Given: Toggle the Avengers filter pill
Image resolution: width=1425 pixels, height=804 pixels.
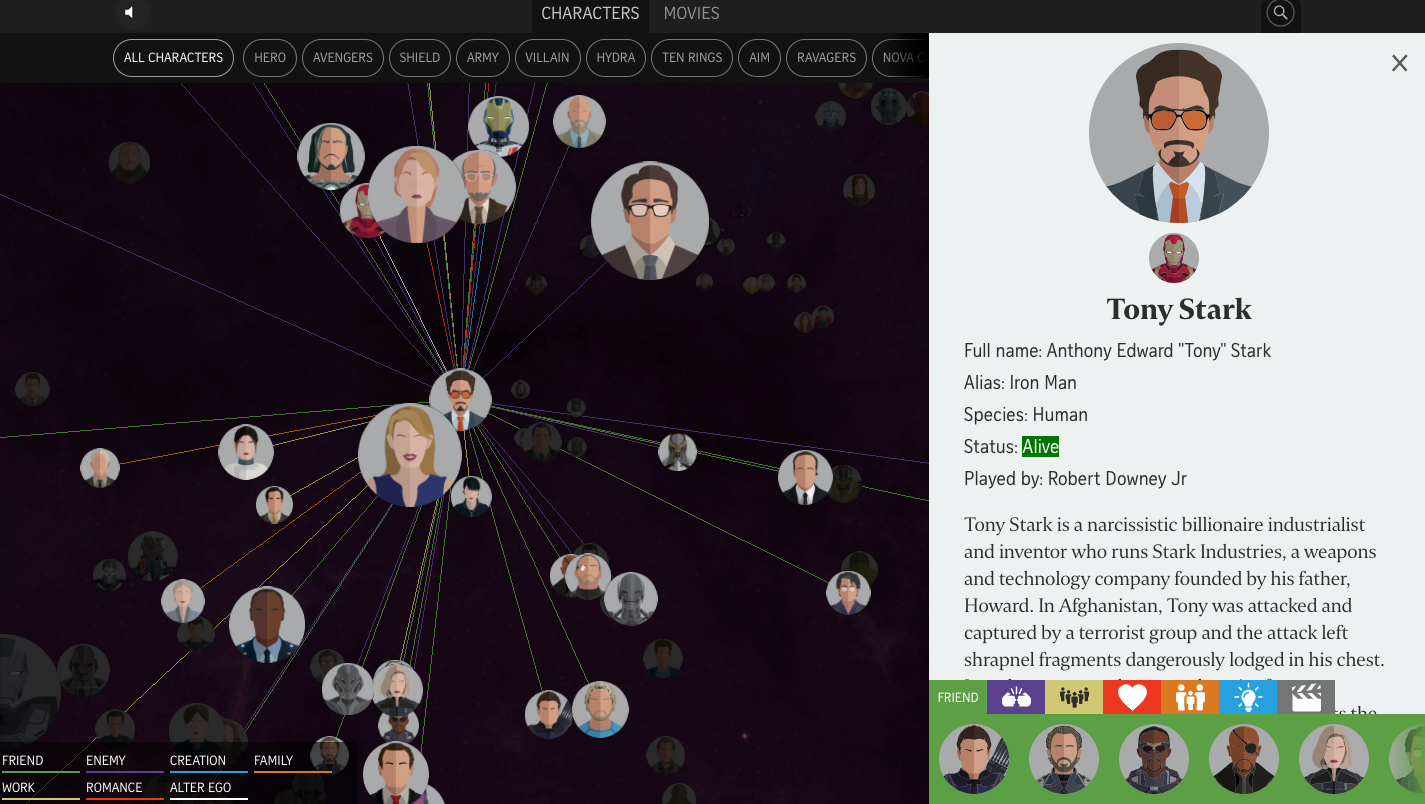Looking at the screenshot, I should [342, 58].
